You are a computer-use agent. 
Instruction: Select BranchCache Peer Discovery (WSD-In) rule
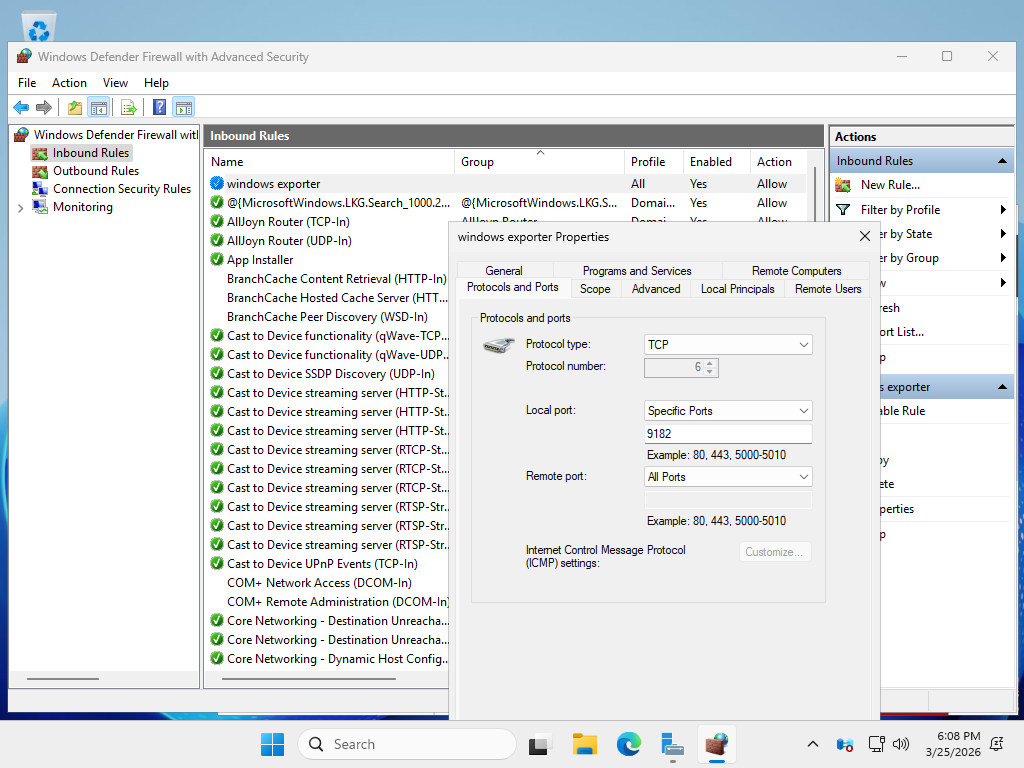point(327,317)
